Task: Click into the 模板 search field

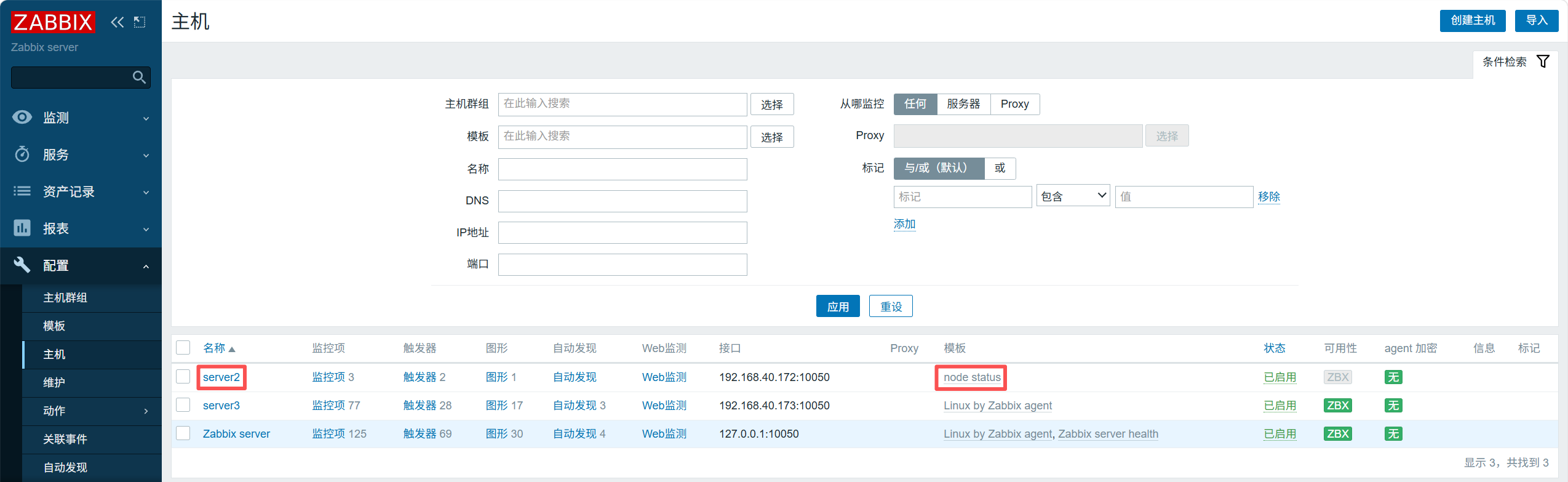Action: tap(623, 137)
